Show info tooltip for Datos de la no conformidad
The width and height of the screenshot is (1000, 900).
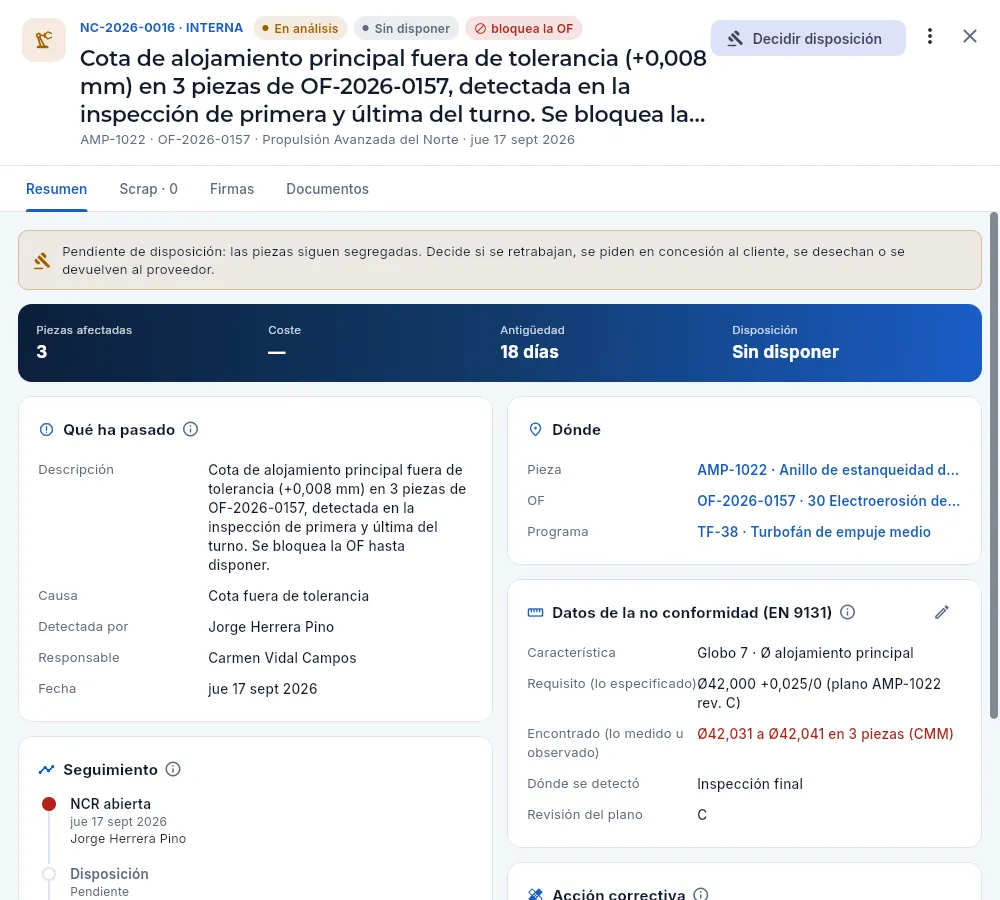pos(848,612)
